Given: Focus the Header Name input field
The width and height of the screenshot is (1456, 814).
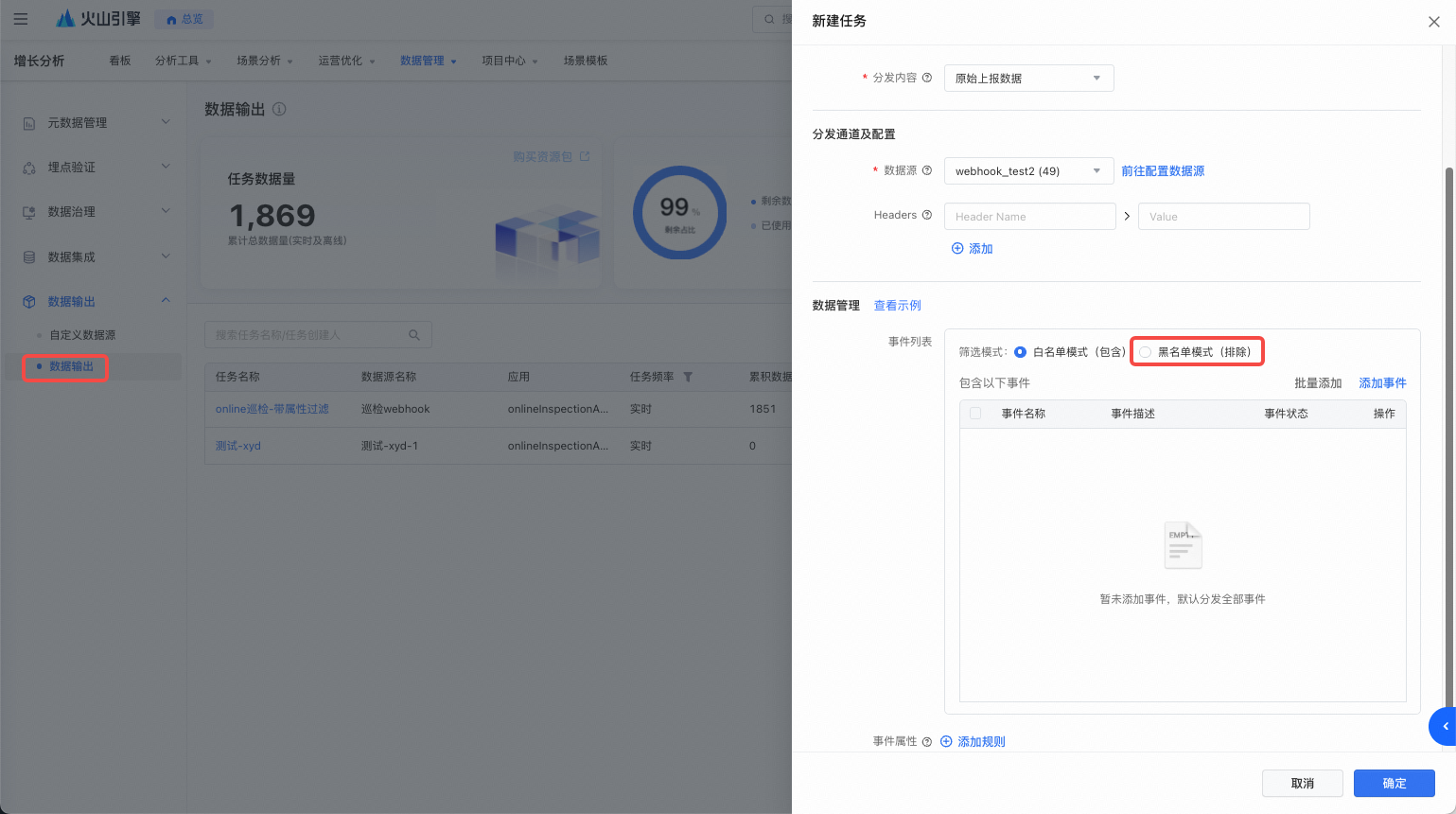Looking at the screenshot, I should (1030, 217).
